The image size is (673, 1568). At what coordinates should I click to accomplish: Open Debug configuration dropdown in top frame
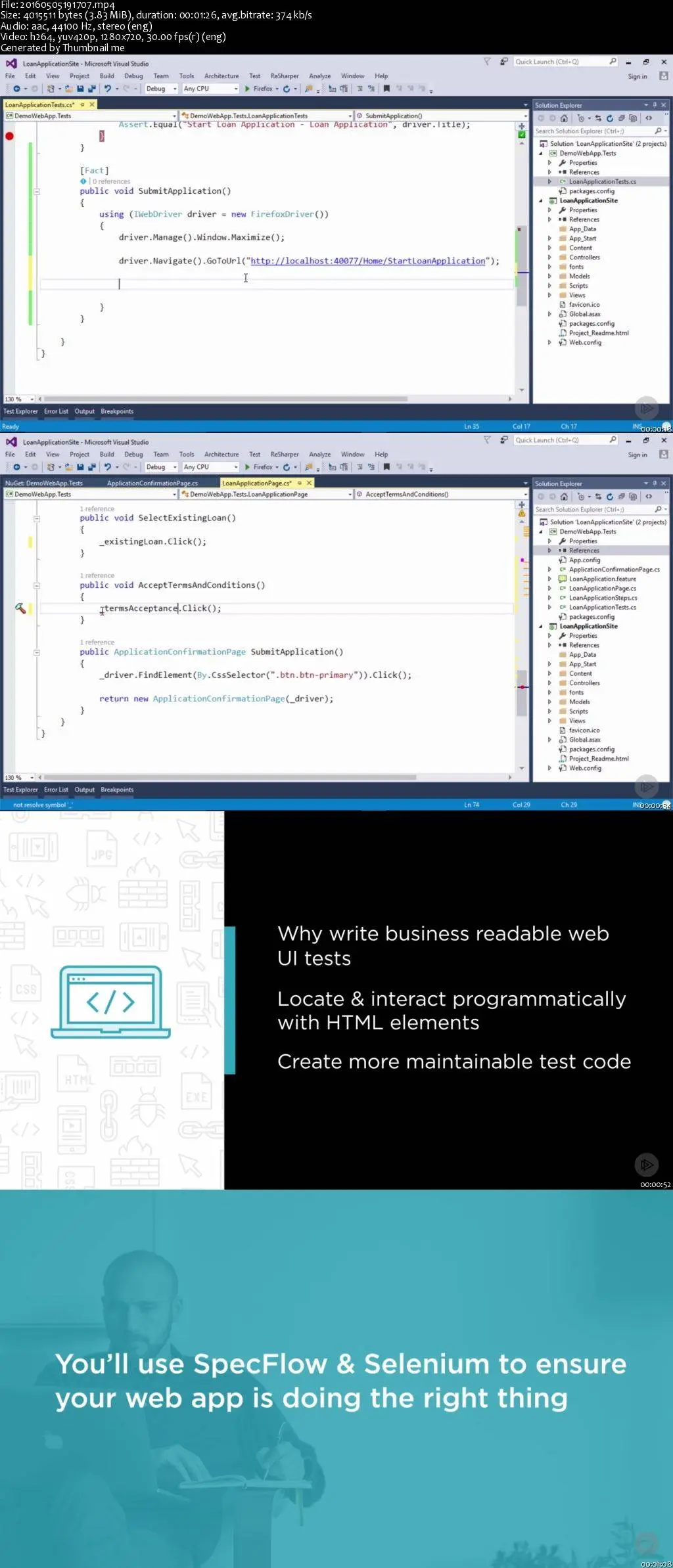pos(161,89)
